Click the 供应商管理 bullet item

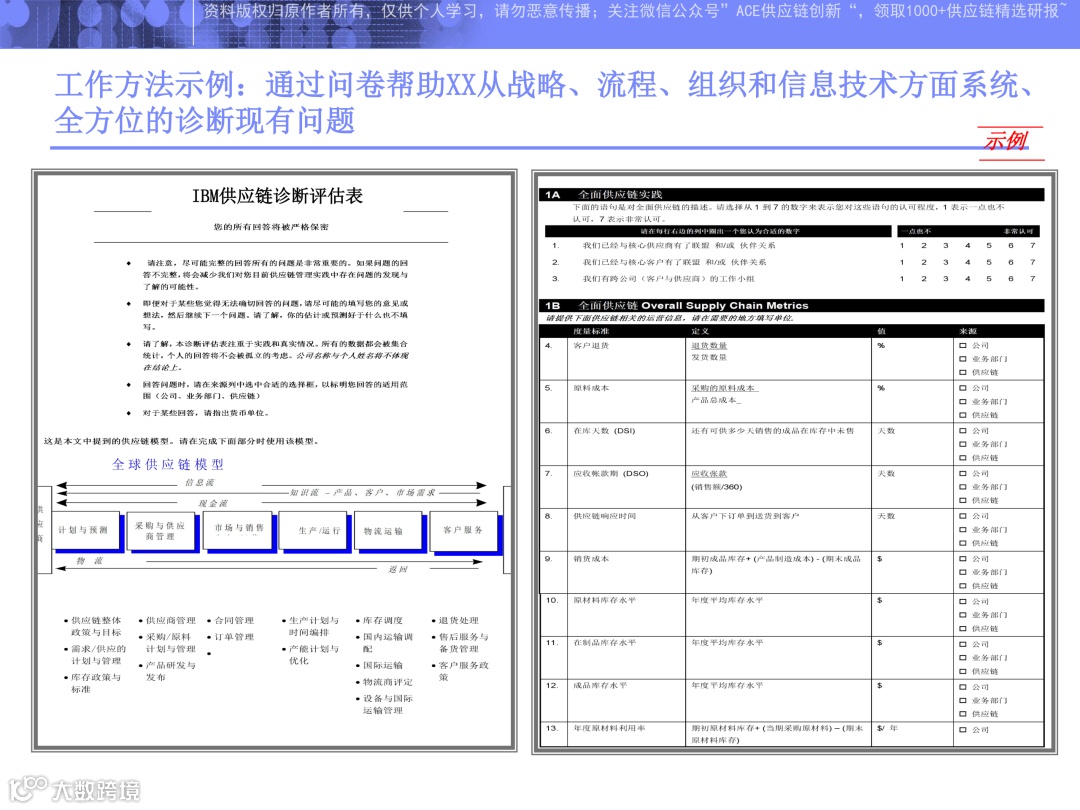click(x=171, y=621)
